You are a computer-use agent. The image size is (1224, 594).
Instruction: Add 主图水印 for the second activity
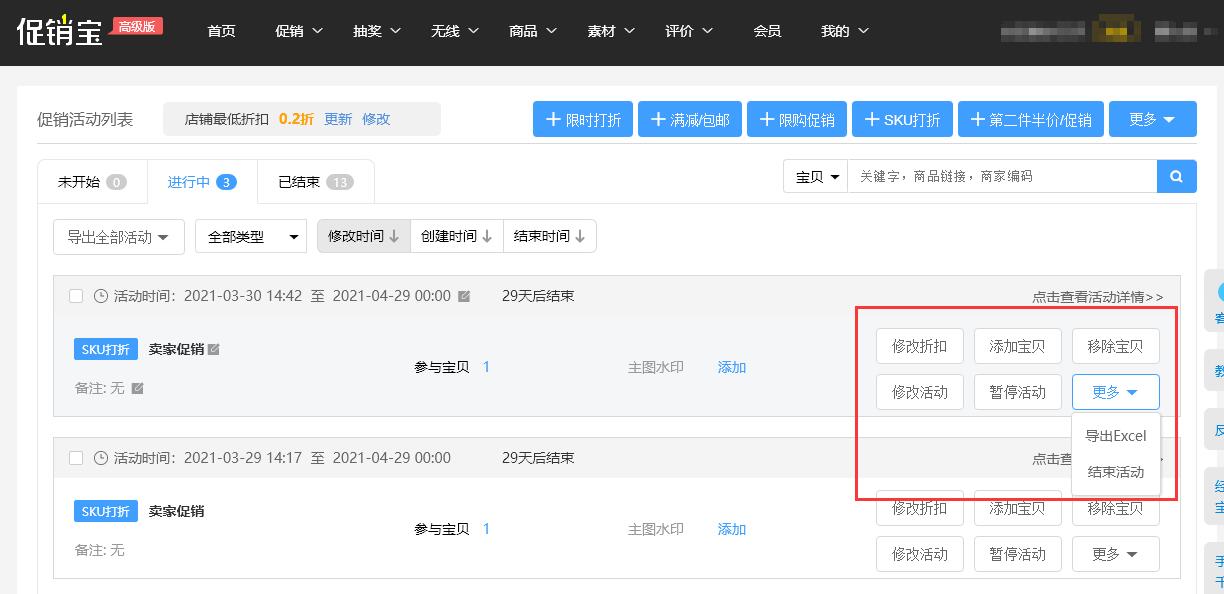(732, 529)
